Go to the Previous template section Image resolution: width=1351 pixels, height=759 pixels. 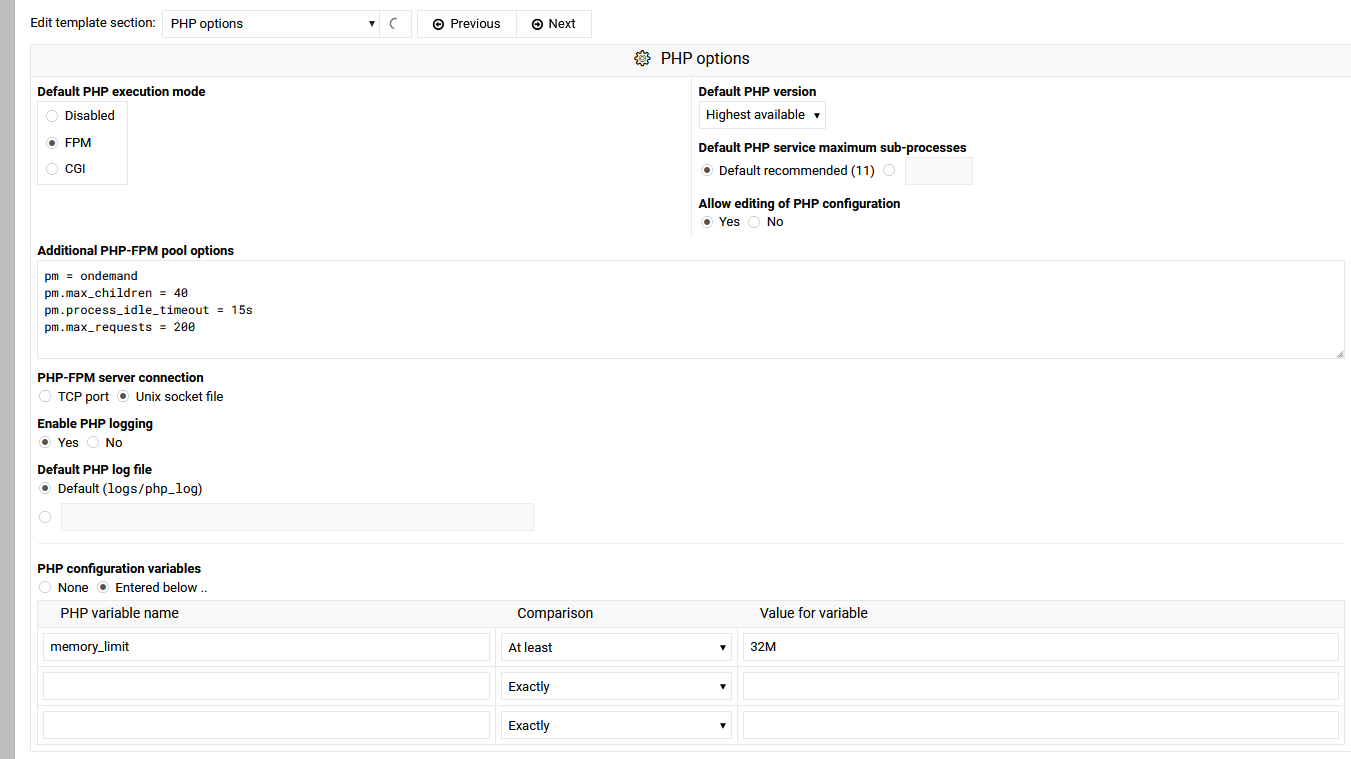[466, 24]
